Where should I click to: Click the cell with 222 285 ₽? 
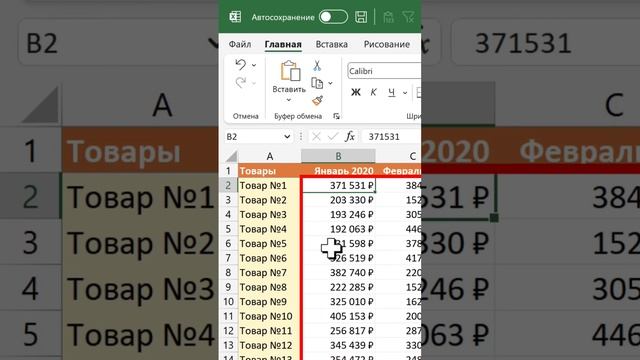(338, 287)
